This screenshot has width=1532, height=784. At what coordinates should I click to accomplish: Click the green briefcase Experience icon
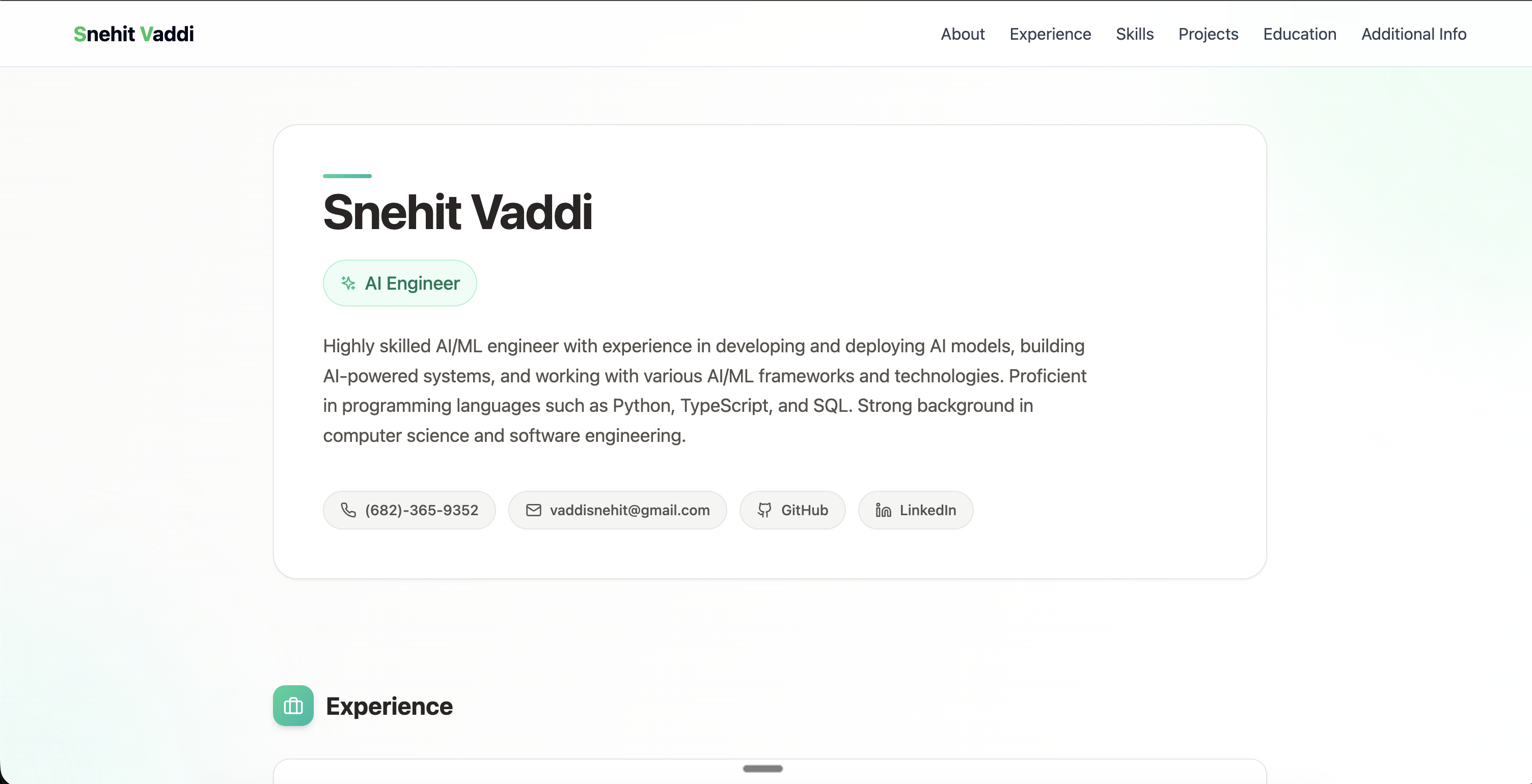293,706
